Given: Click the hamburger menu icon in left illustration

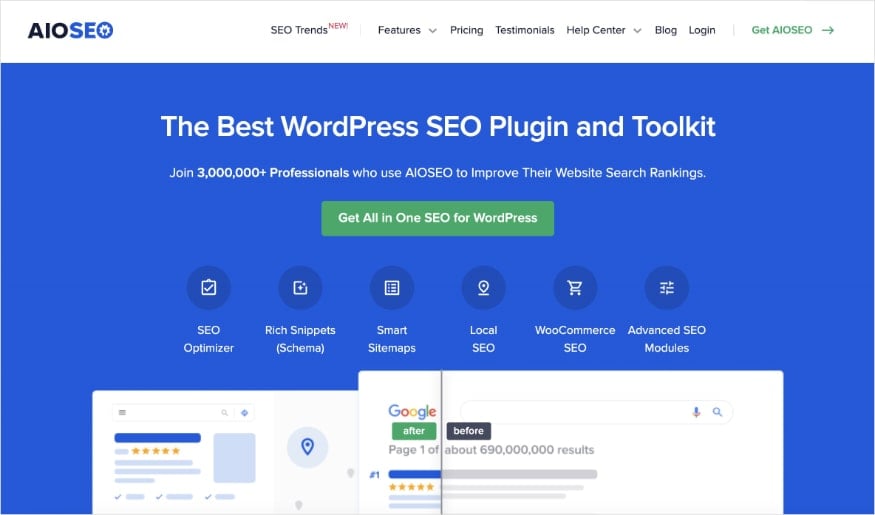Looking at the screenshot, I should (122, 412).
